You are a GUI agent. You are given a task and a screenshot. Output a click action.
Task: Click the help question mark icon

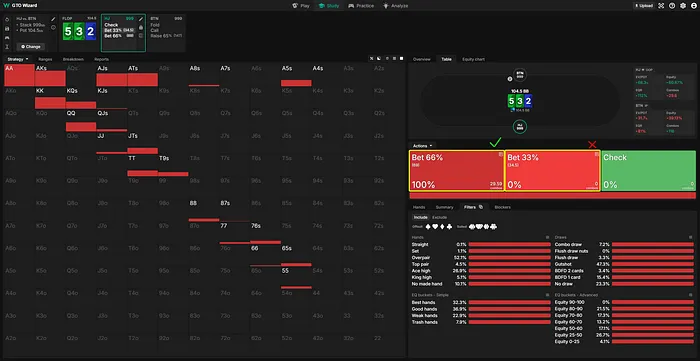(x=672, y=6)
